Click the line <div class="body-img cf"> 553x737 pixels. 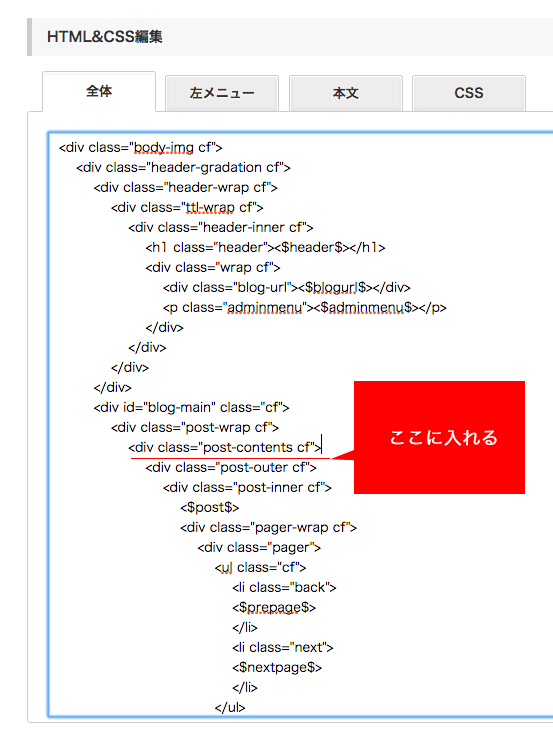(140, 148)
